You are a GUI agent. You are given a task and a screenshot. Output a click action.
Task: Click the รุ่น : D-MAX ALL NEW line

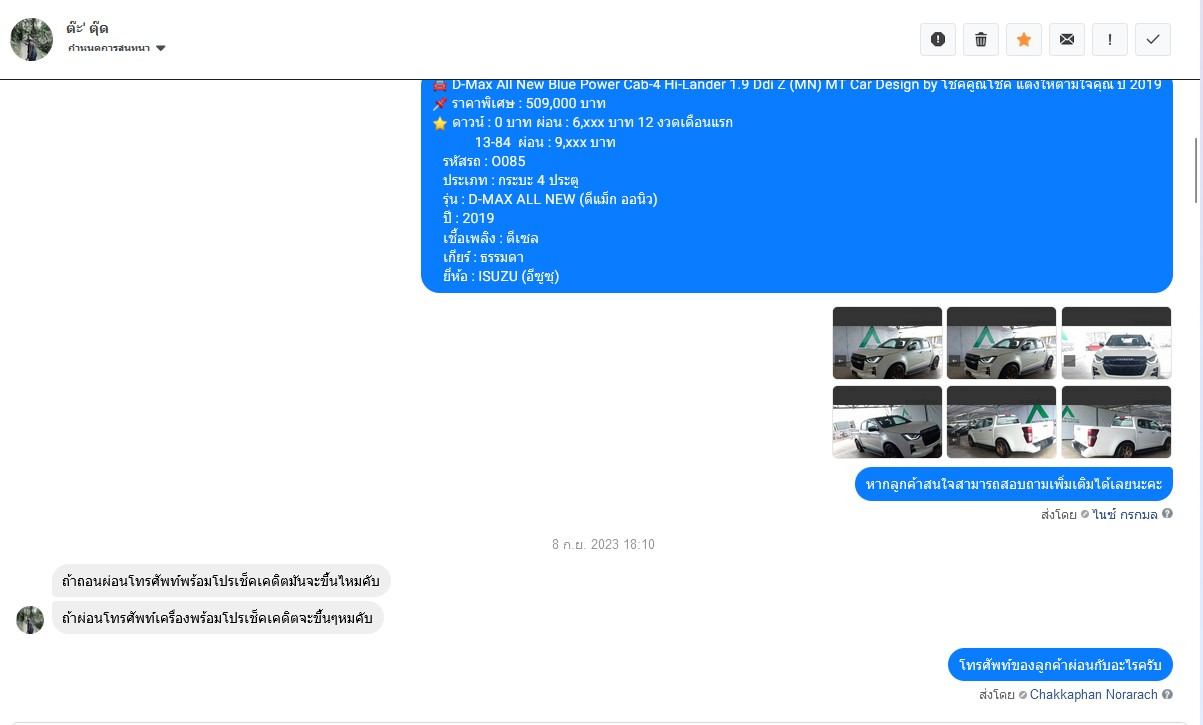[x=550, y=199]
